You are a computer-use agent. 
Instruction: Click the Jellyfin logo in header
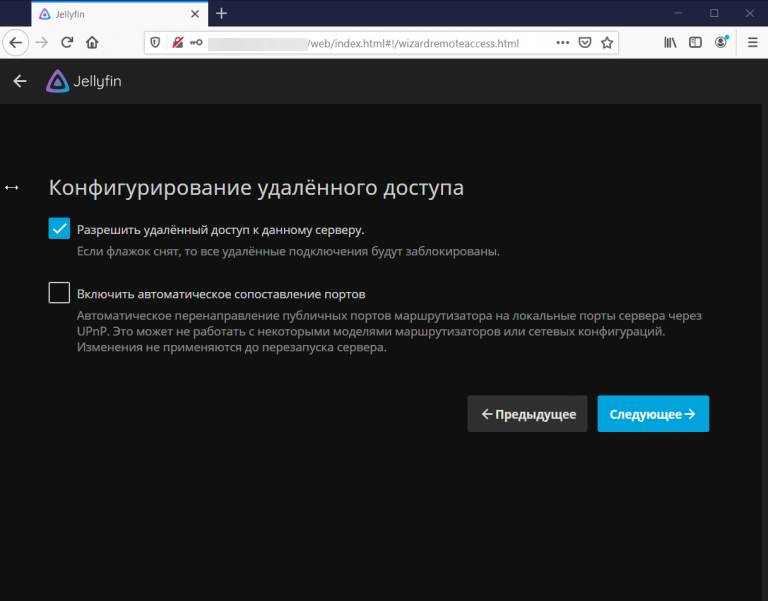pyautogui.click(x=84, y=81)
